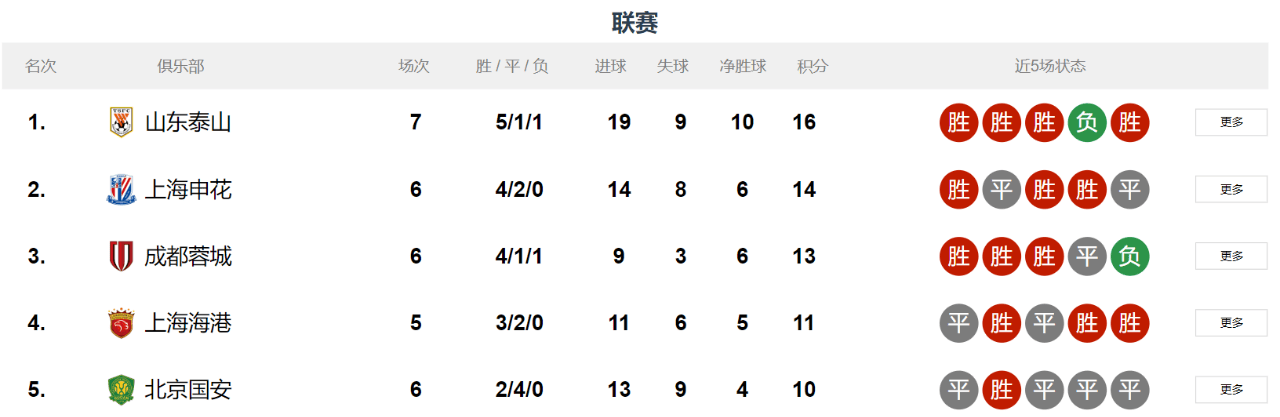Expand more details for 北京国安

[1231, 389]
